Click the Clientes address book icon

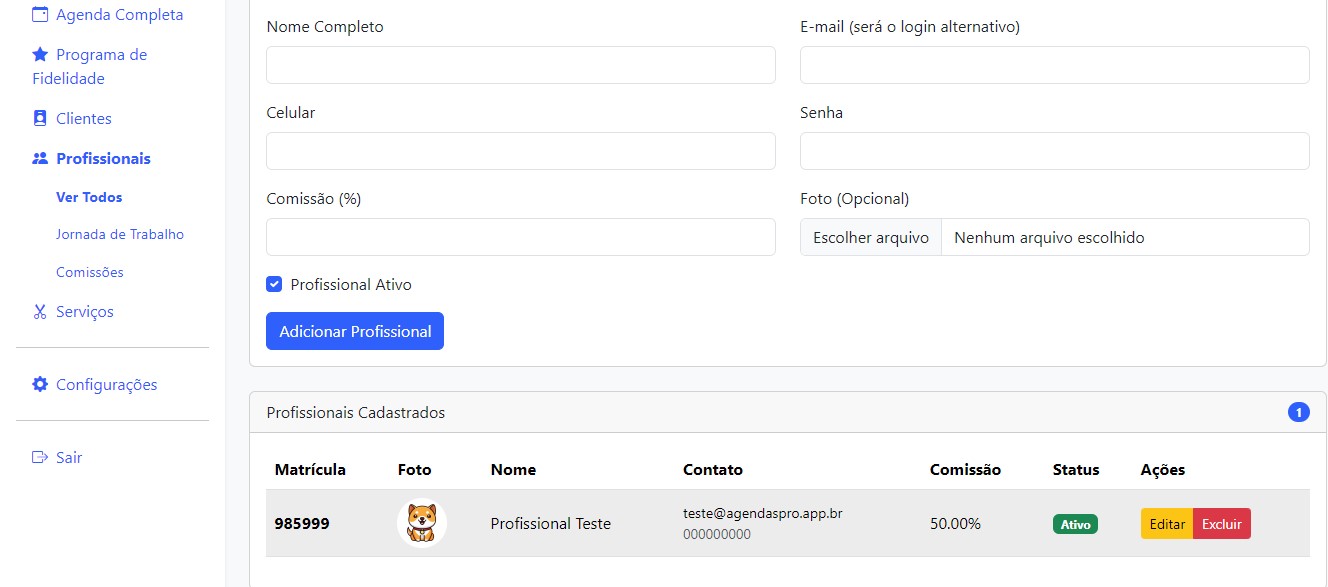pos(38,118)
